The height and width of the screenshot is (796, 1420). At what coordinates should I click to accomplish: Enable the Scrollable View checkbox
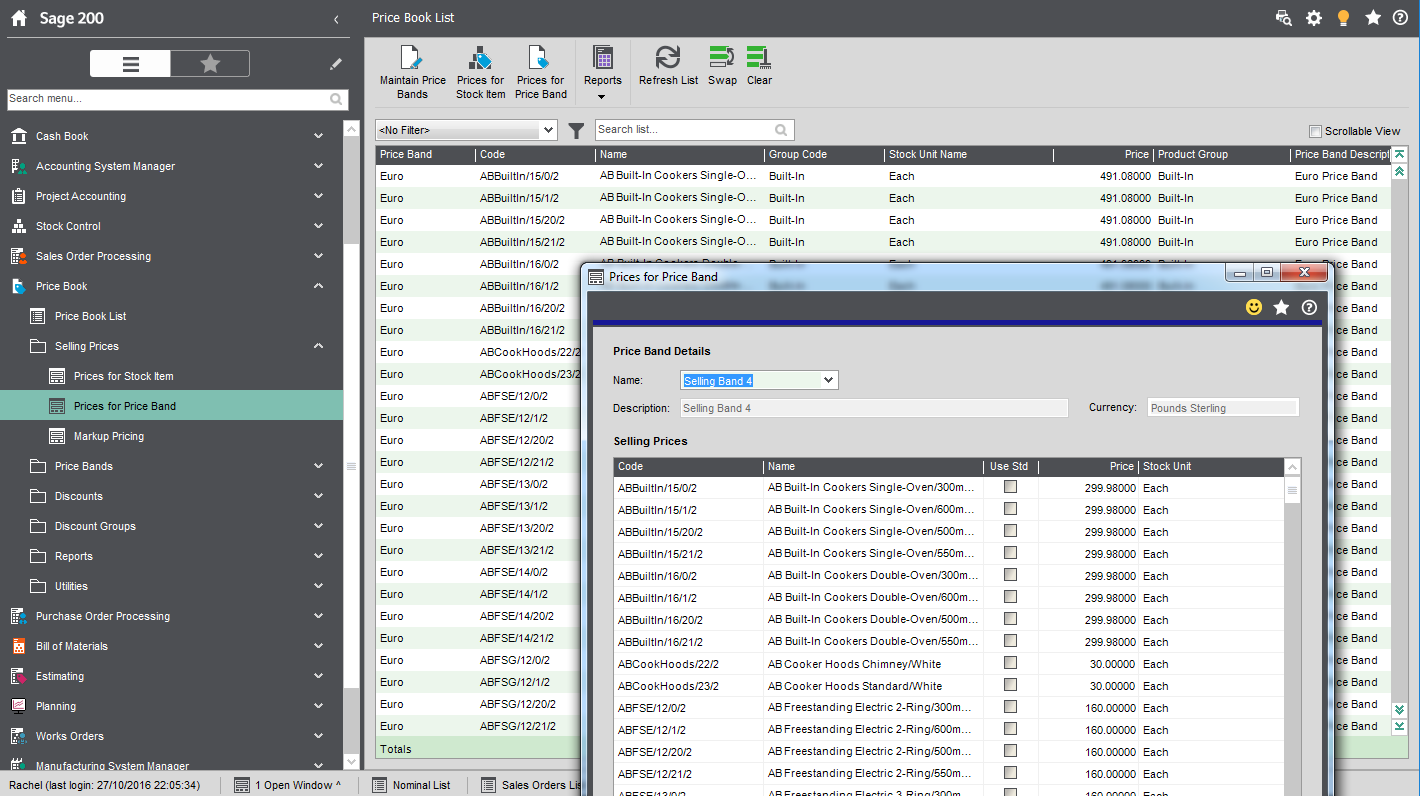[x=1315, y=131]
